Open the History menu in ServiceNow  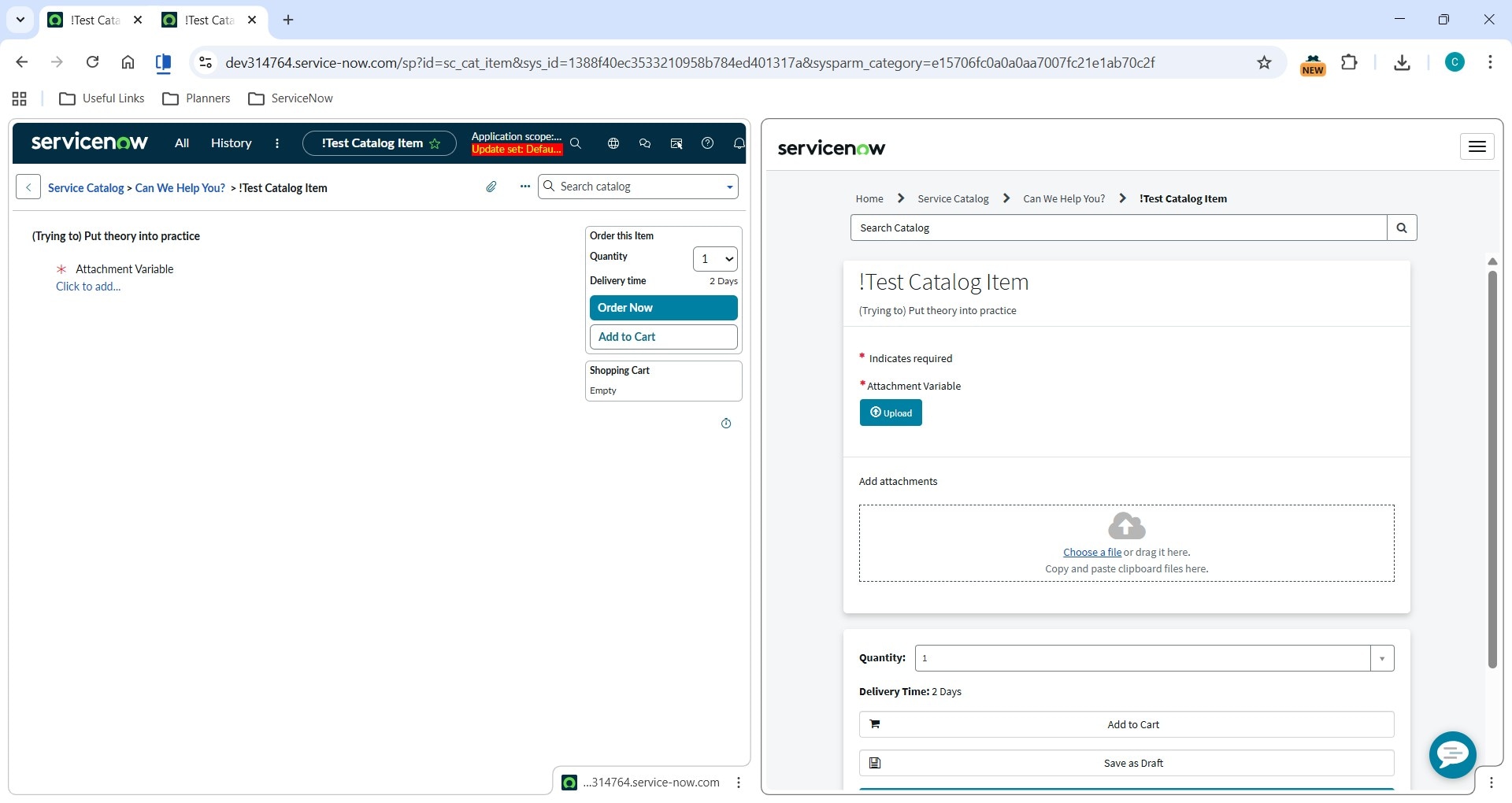click(x=231, y=143)
